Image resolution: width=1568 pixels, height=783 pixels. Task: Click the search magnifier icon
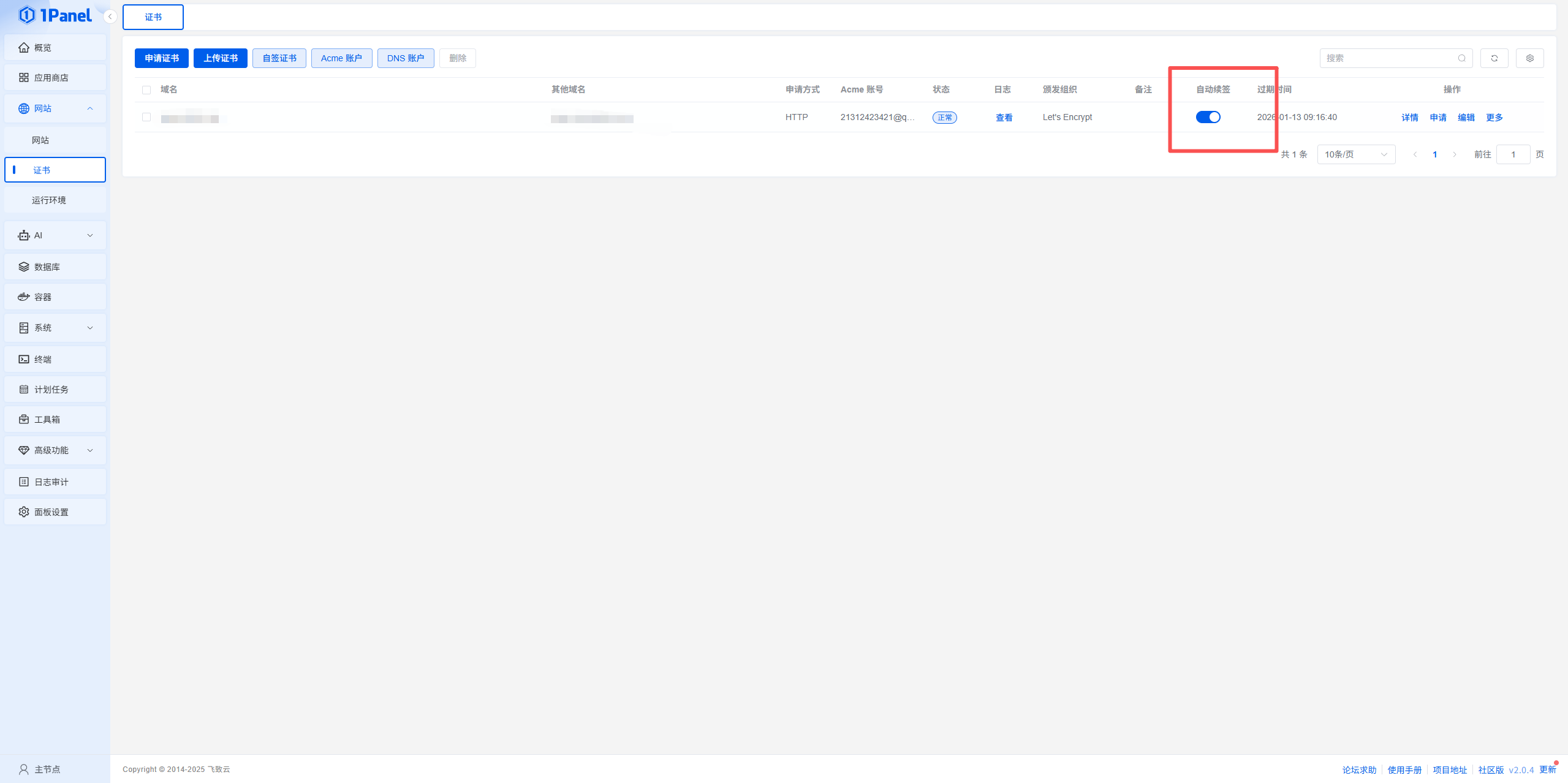coord(1461,58)
